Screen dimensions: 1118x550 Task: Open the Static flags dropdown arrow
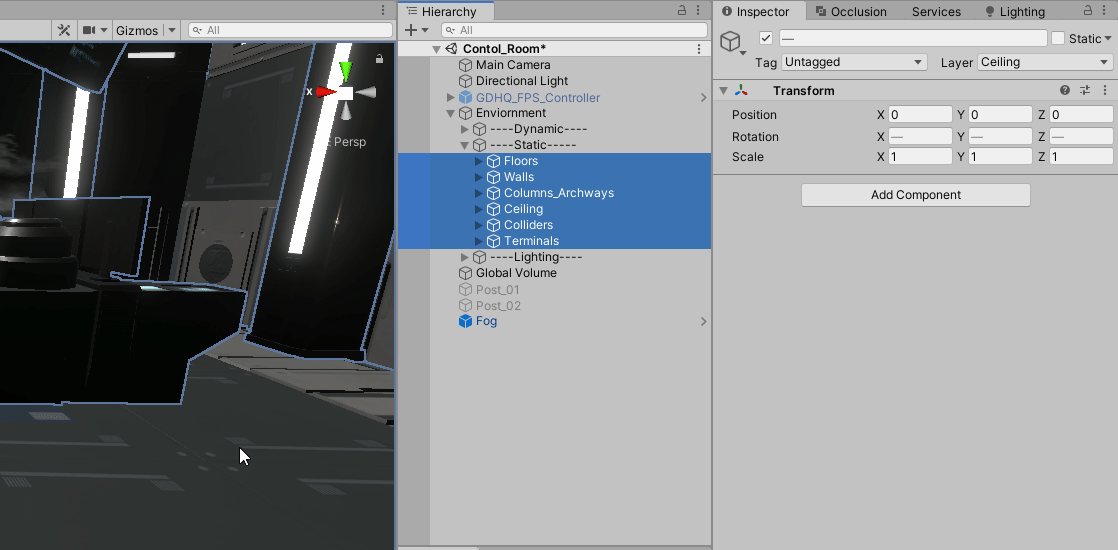1108,39
